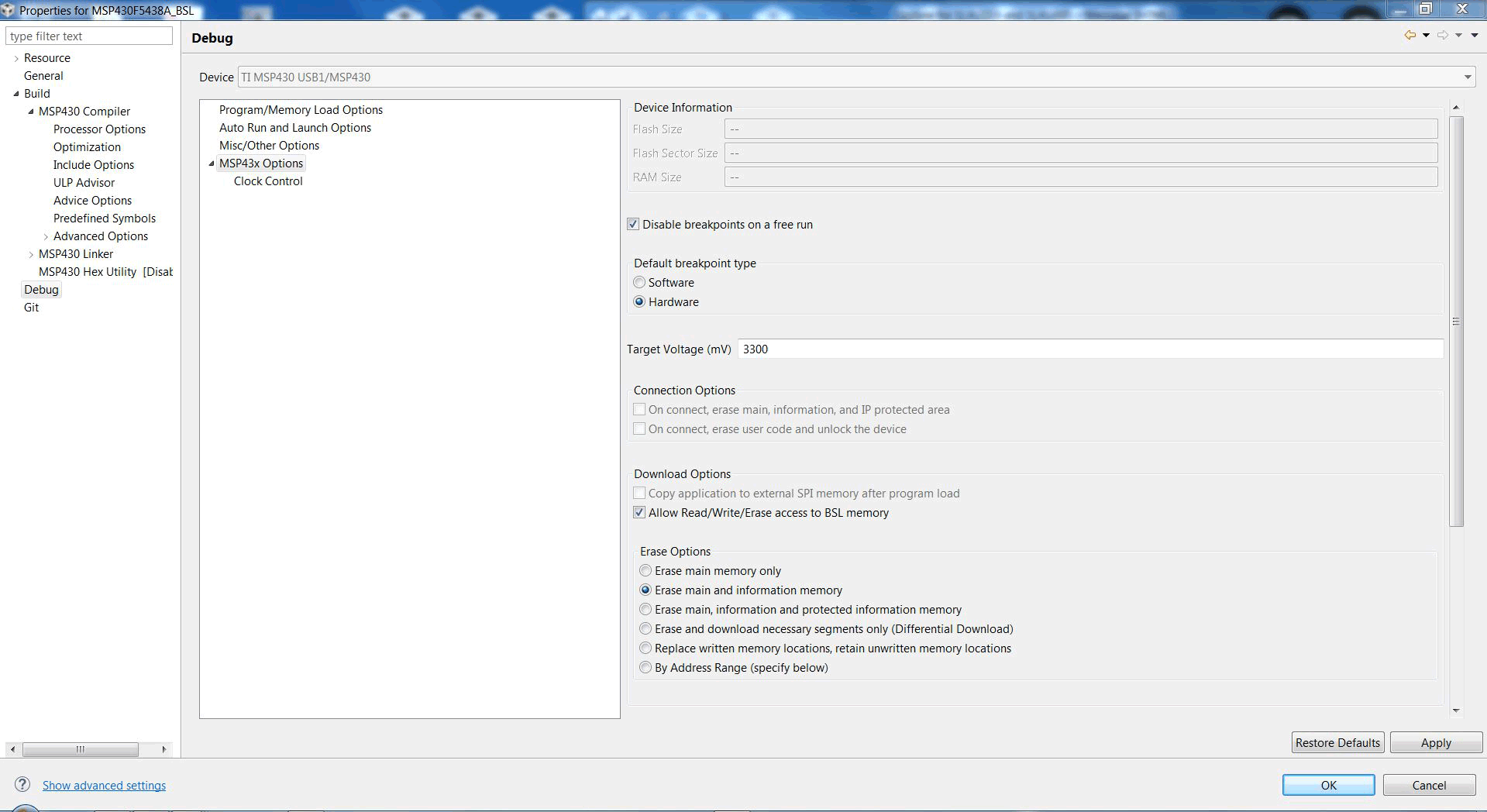Expand the MSP430 Linker node
The image size is (1487, 812).
coord(31,254)
